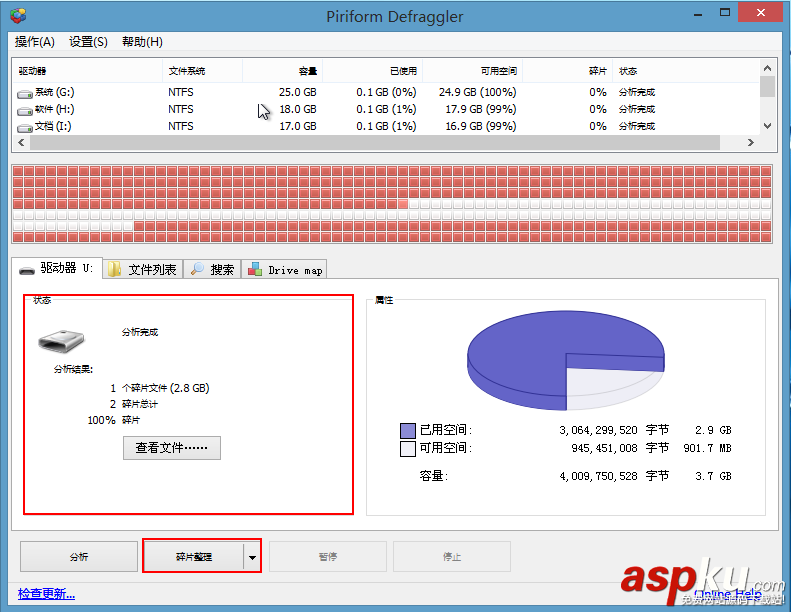The width and height of the screenshot is (791, 612).
Task: Click the 100% 碎片 result line
Action: [x=114, y=420]
